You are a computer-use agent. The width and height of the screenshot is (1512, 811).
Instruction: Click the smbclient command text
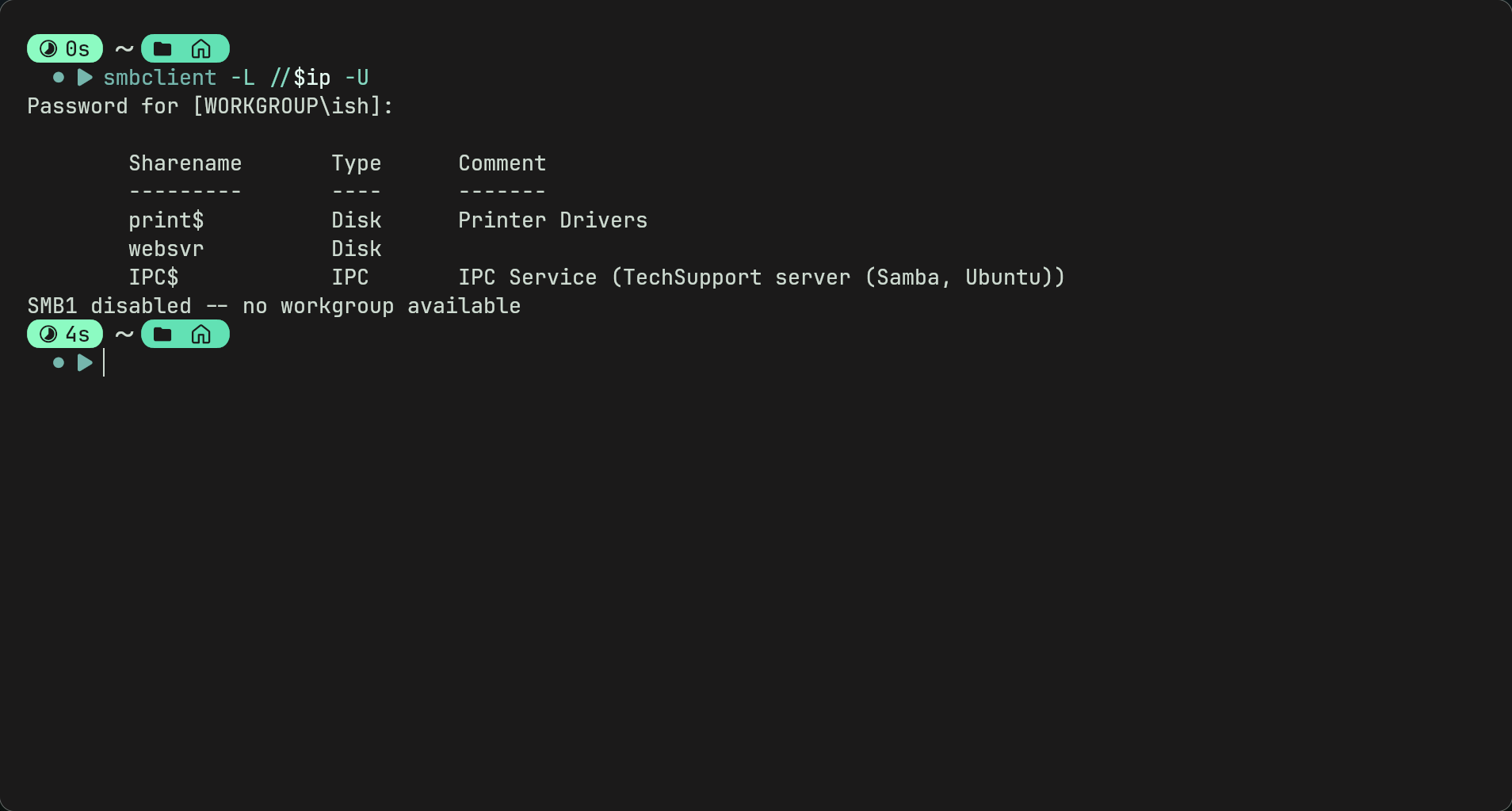[x=160, y=78]
